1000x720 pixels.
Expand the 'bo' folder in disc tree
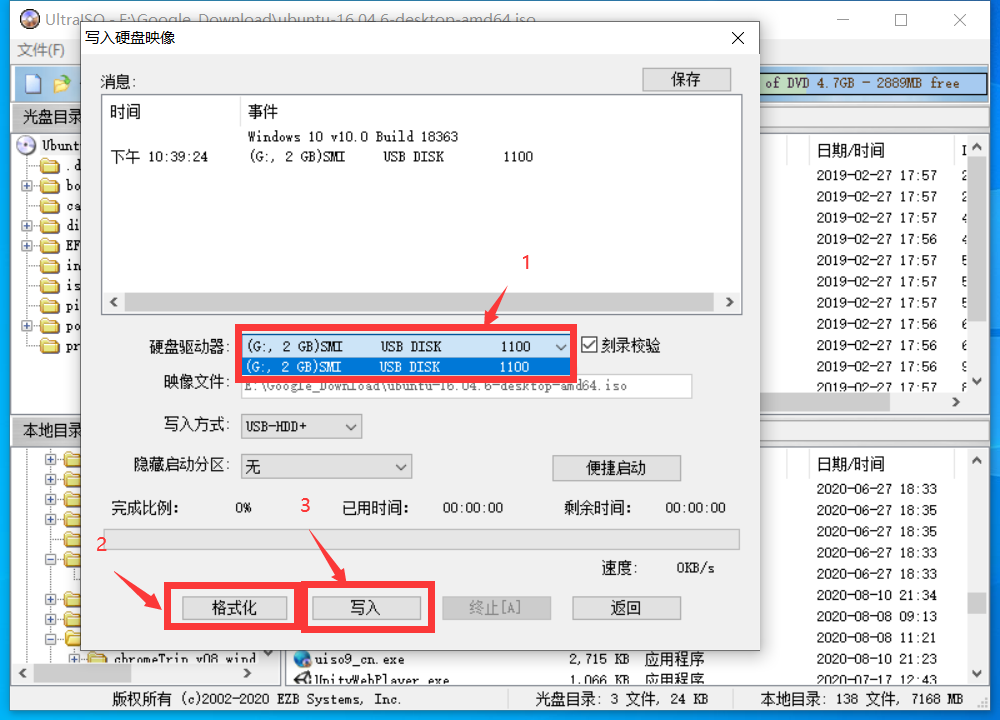click(27, 186)
